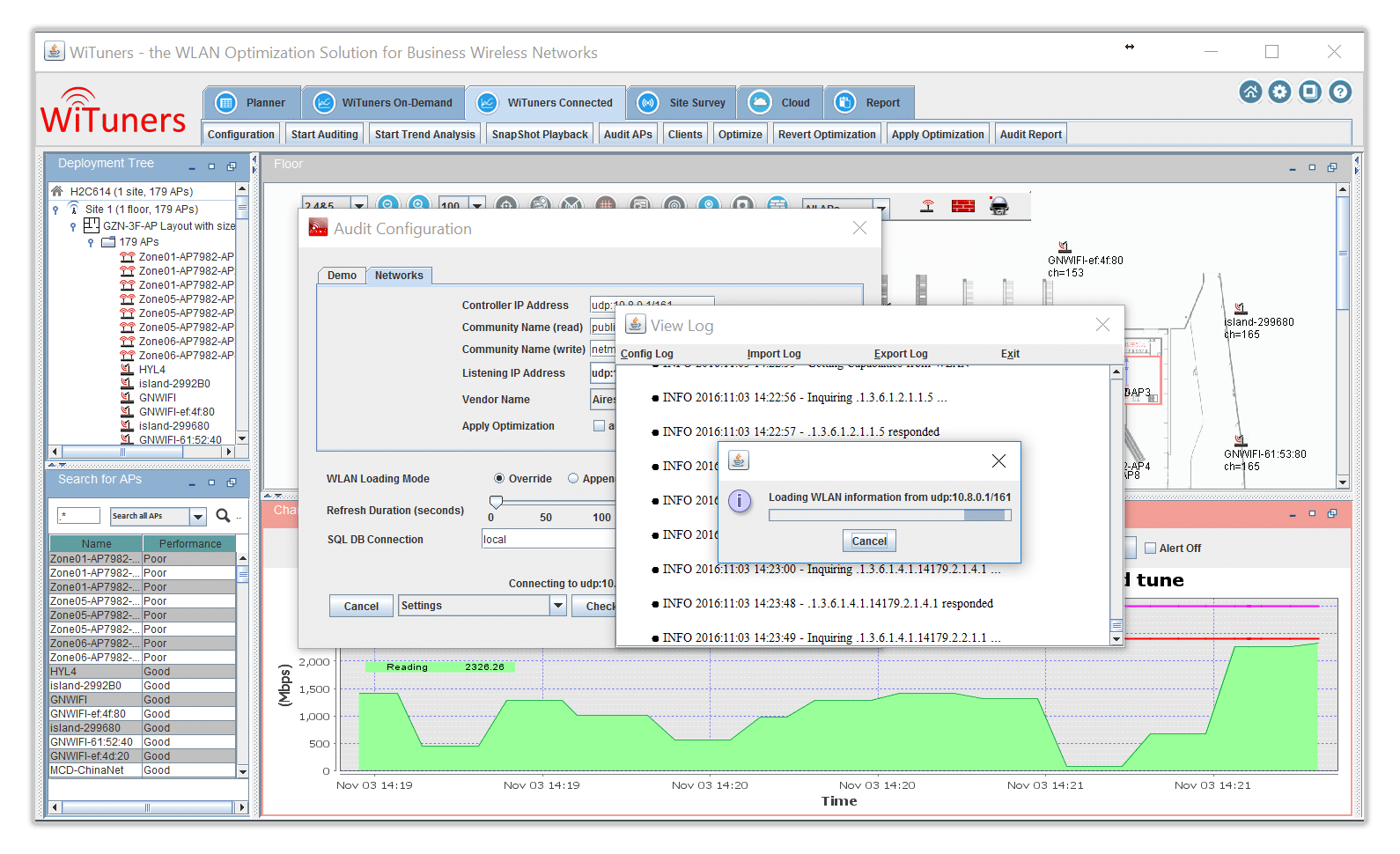Open the Networks tab in Audit Configuration
This screenshot has height=854, width=1400.
point(399,276)
